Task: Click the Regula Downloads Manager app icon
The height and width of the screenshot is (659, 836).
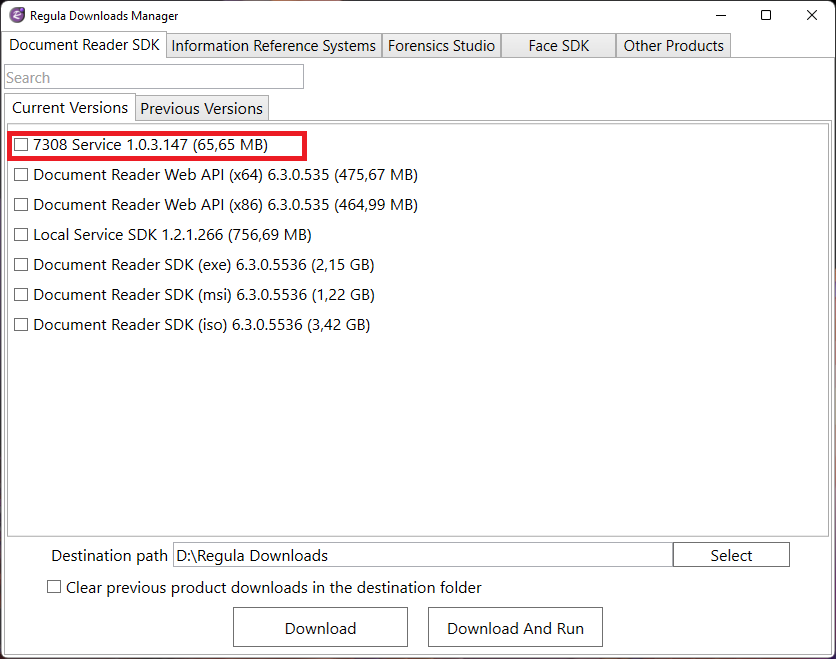Action: click(17, 15)
